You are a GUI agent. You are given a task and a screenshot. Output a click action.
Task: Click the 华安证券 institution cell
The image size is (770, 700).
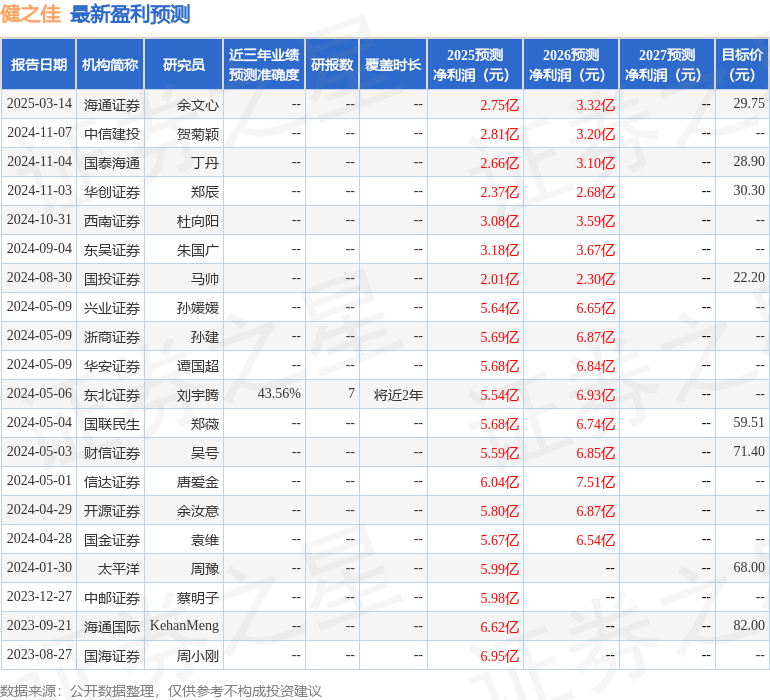click(x=112, y=365)
